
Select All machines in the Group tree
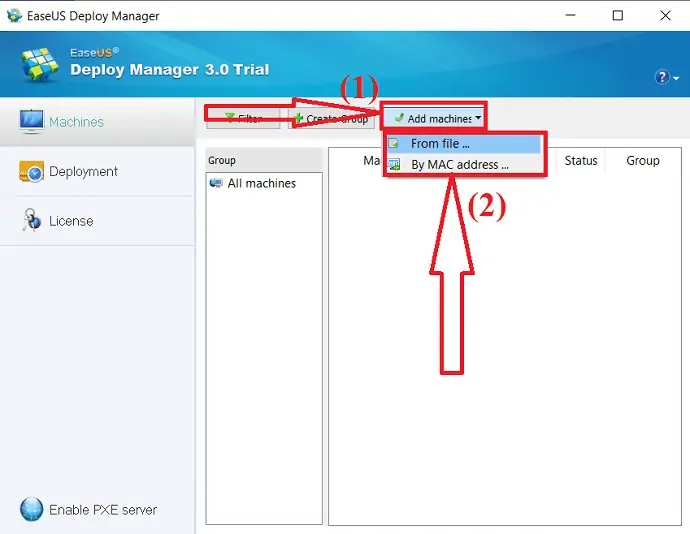point(262,183)
